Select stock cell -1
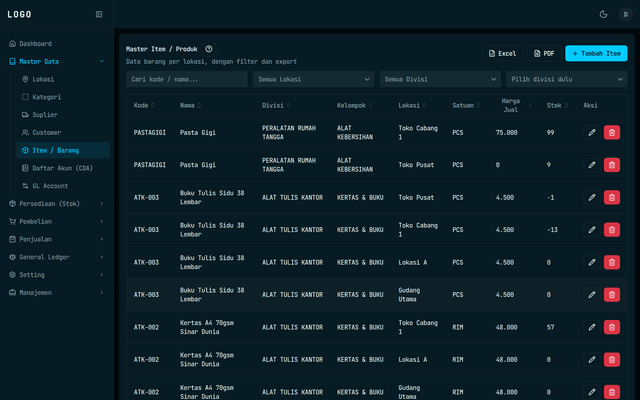Image resolution: width=640 pixels, height=400 pixels. point(550,198)
